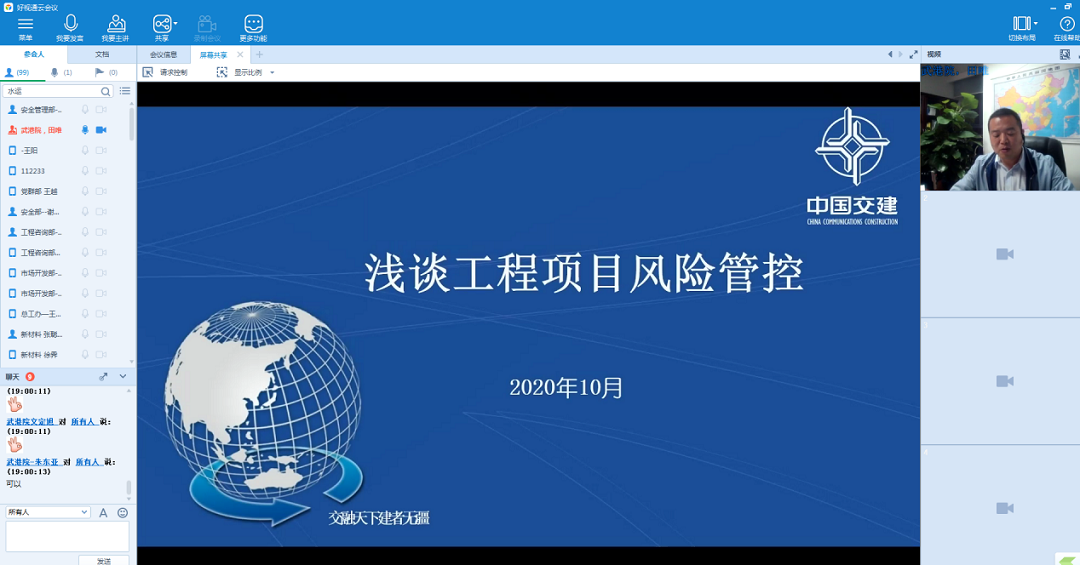Toggle camera for 武港院 田唯
This screenshot has width=1080, height=565.
tap(101, 130)
